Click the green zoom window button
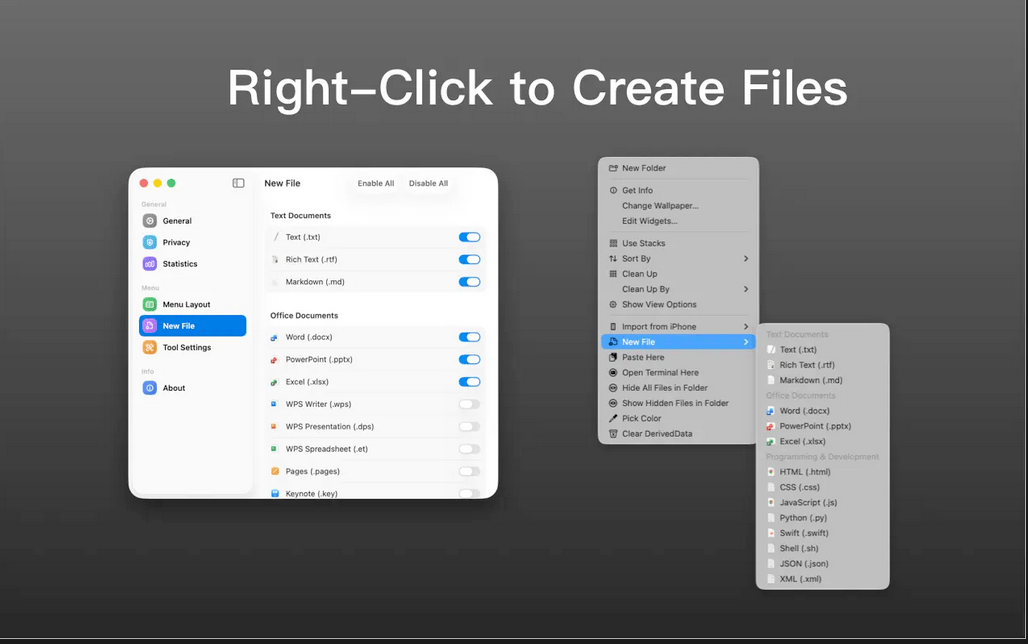 (171, 184)
